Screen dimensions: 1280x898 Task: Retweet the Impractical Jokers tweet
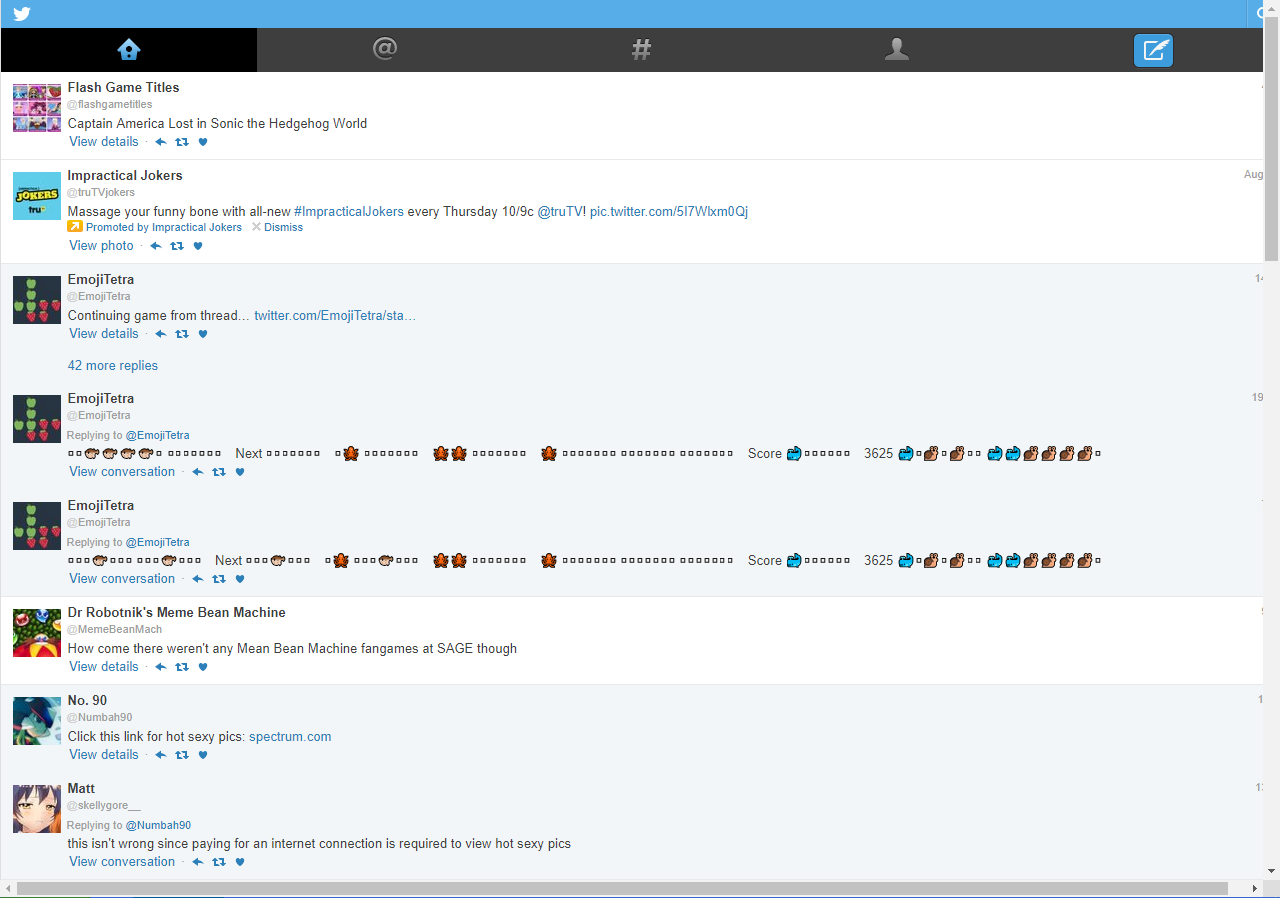point(177,246)
